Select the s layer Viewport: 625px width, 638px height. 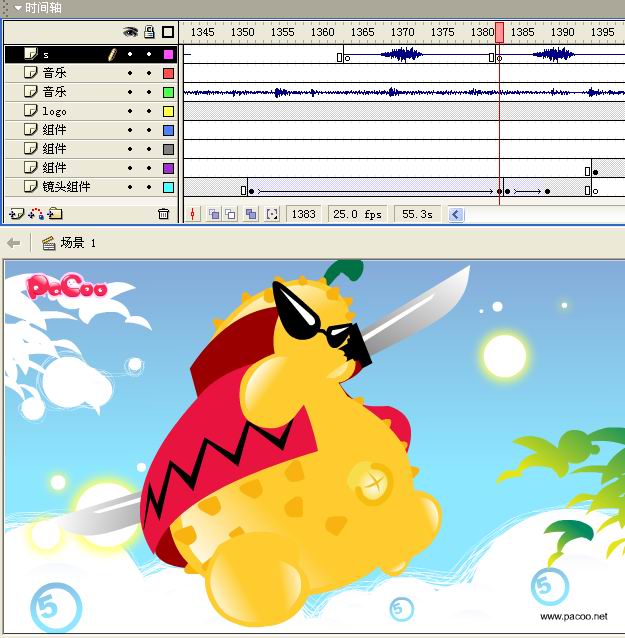coord(90,54)
